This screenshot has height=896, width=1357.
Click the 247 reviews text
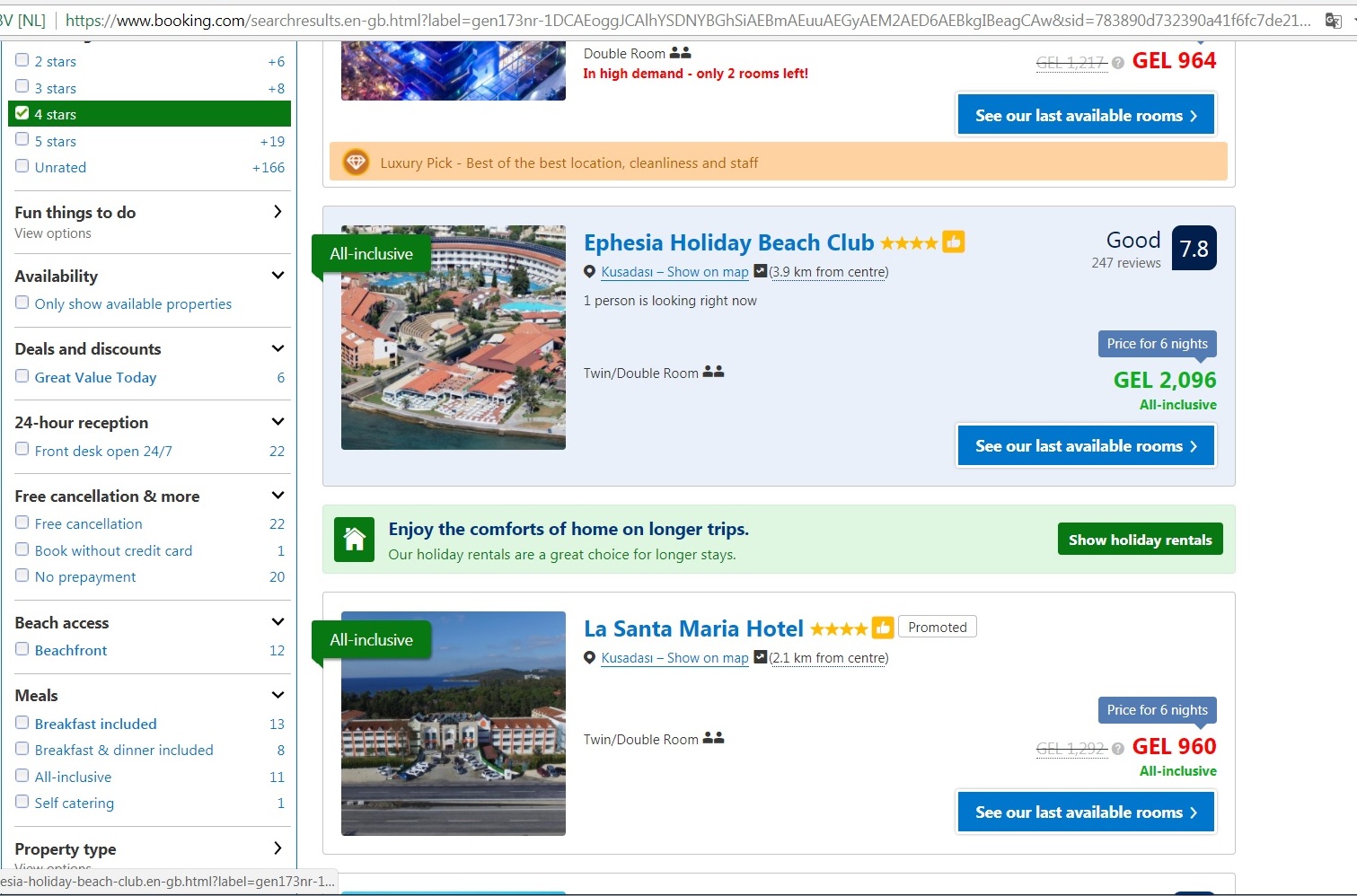pyautogui.click(x=1126, y=263)
